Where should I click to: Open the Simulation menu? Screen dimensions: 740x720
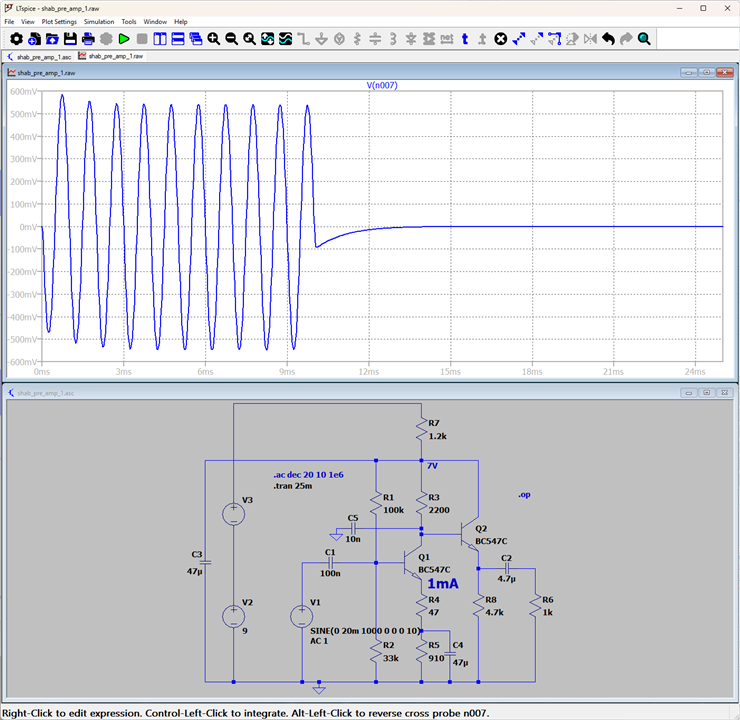pos(99,22)
